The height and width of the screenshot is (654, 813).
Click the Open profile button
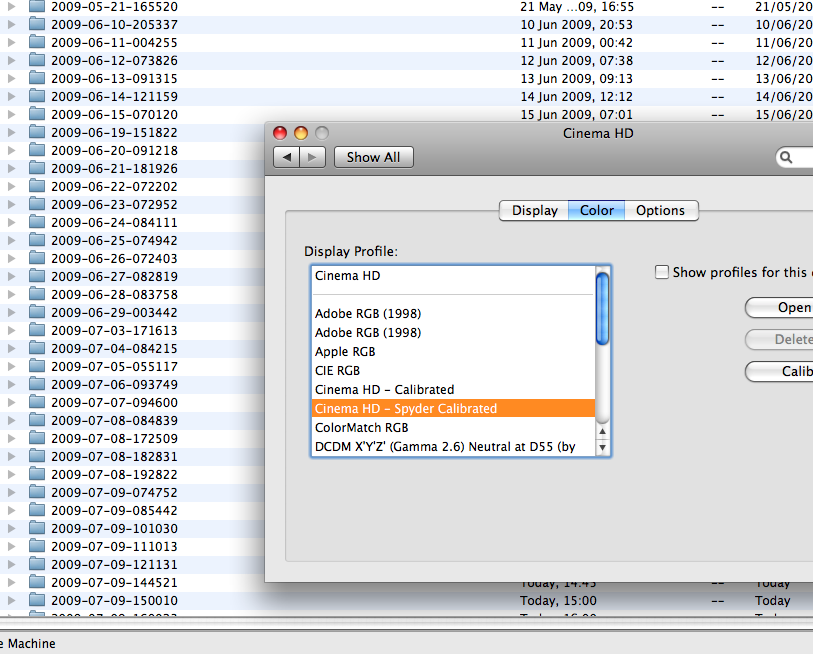[x=779, y=308]
